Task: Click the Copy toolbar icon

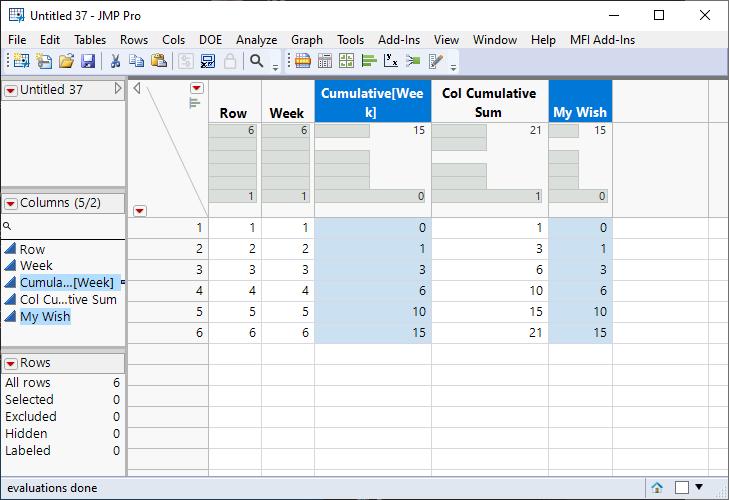Action: (x=136, y=61)
